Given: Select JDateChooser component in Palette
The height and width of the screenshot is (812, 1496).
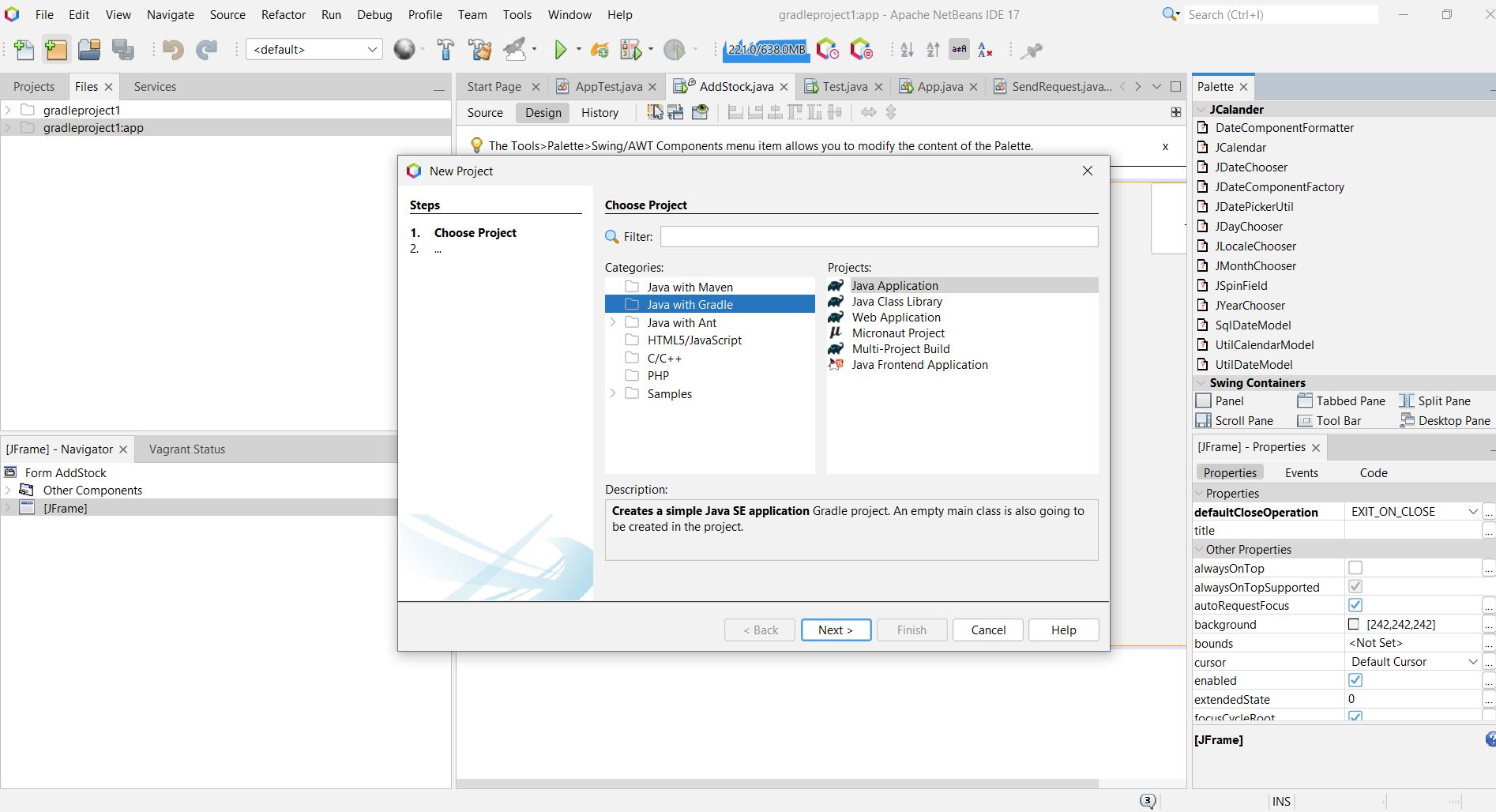Looking at the screenshot, I should (1251, 167).
